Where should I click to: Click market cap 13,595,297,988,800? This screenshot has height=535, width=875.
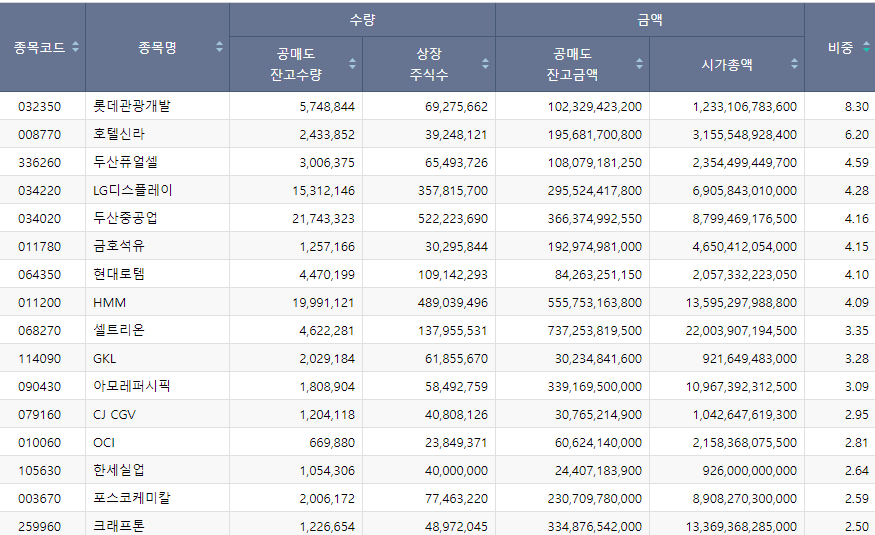[x=741, y=302]
